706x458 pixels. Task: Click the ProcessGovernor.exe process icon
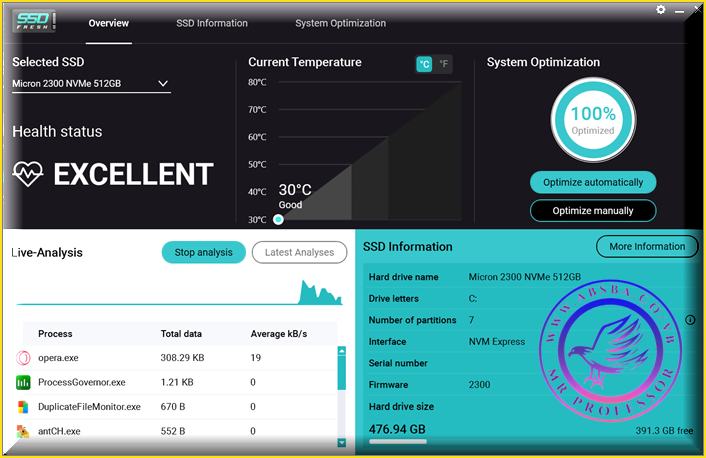click(x=23, y=382)
